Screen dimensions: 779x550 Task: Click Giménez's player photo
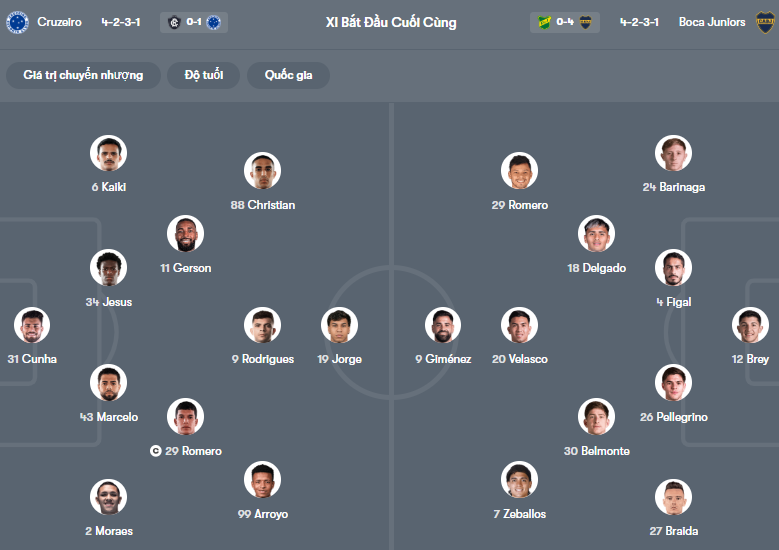(x=443, y=325)
